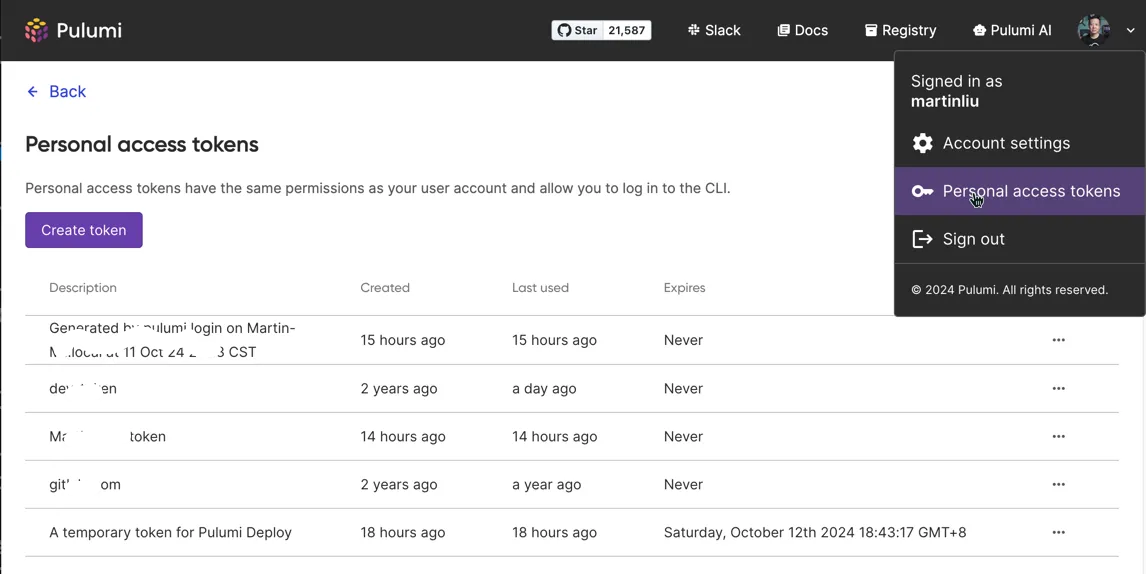Open options for dev token row
The image size is (1146, 574).
(x=1058, y=388)
